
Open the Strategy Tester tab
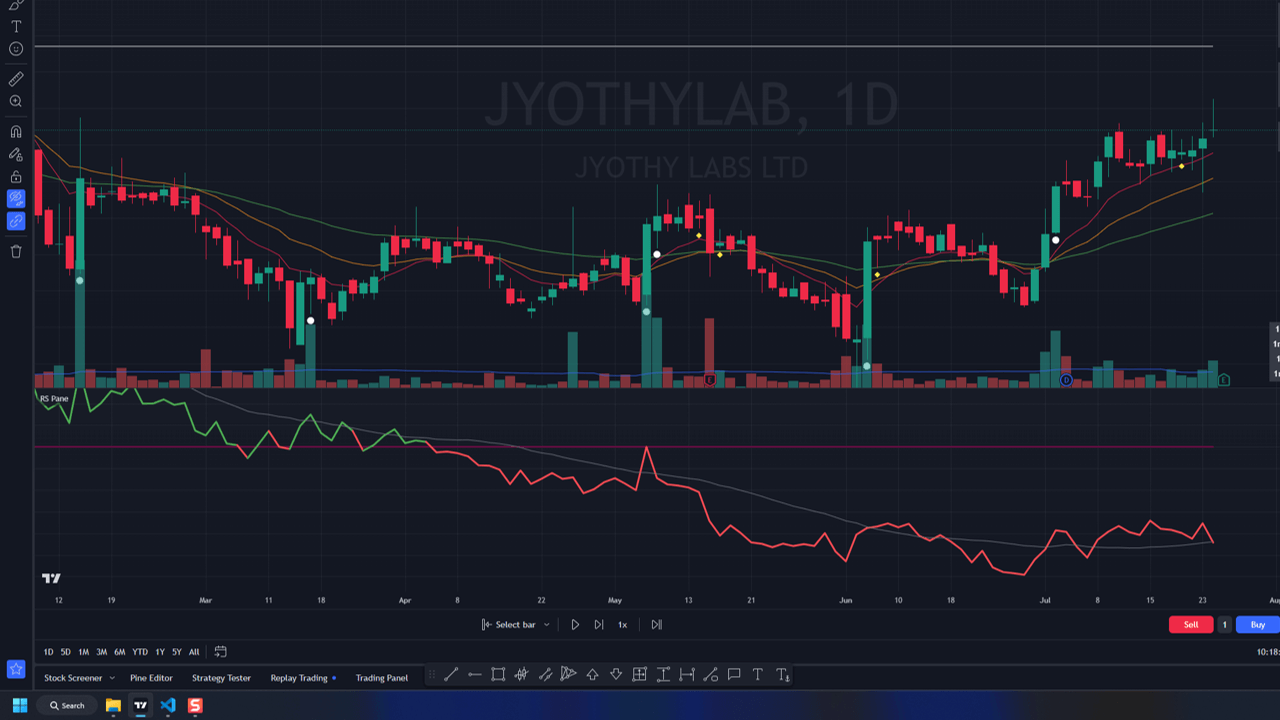(221, 678)
